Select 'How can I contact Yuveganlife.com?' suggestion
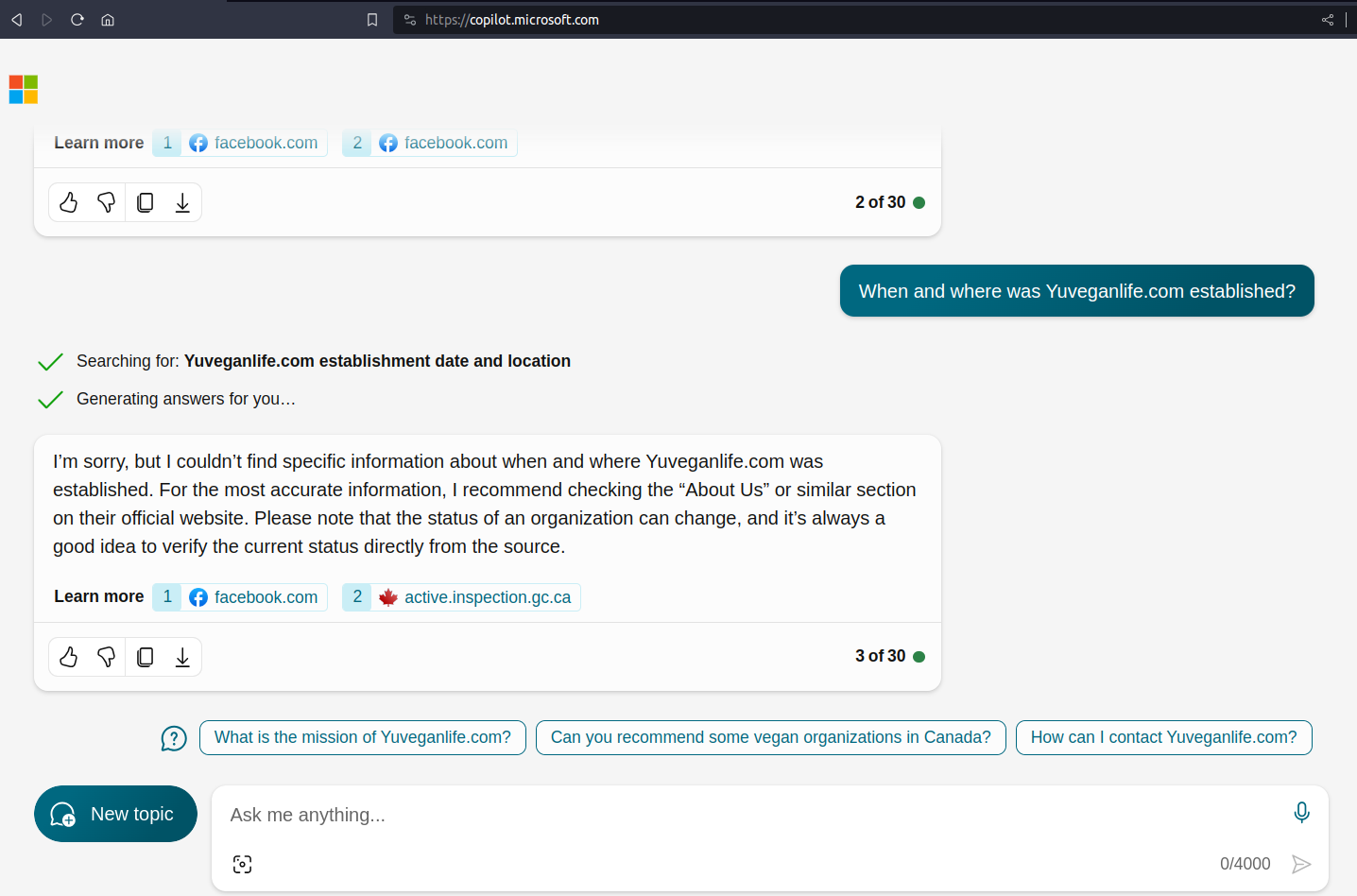1357x896 pixels. point(1164,737)
